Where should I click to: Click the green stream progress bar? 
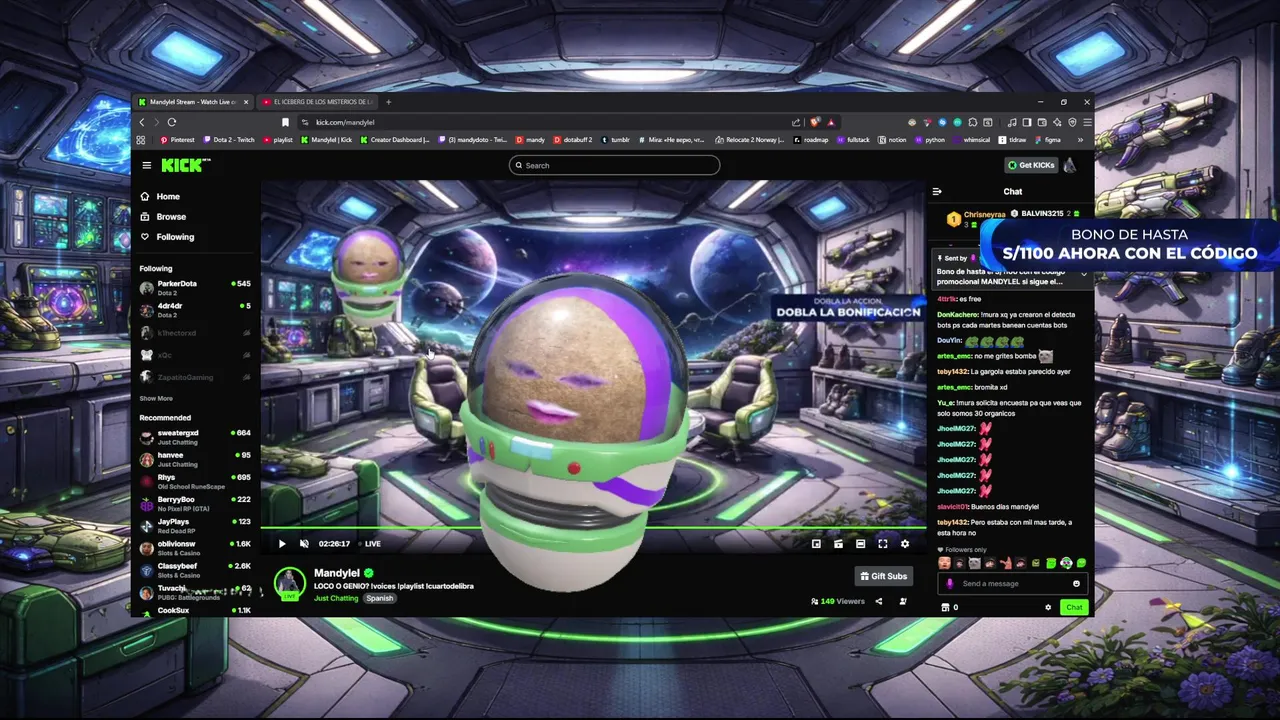pos(593,527)
